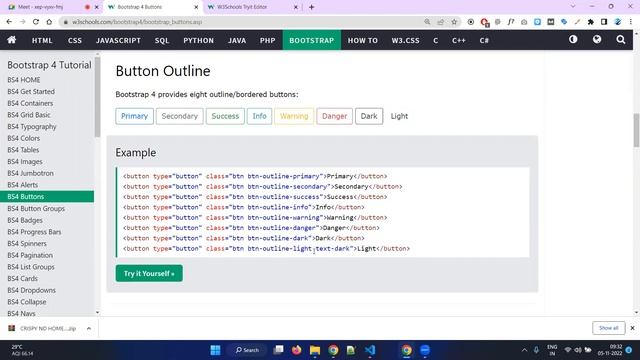Open the C# menu item

click(x=484, y=40)
